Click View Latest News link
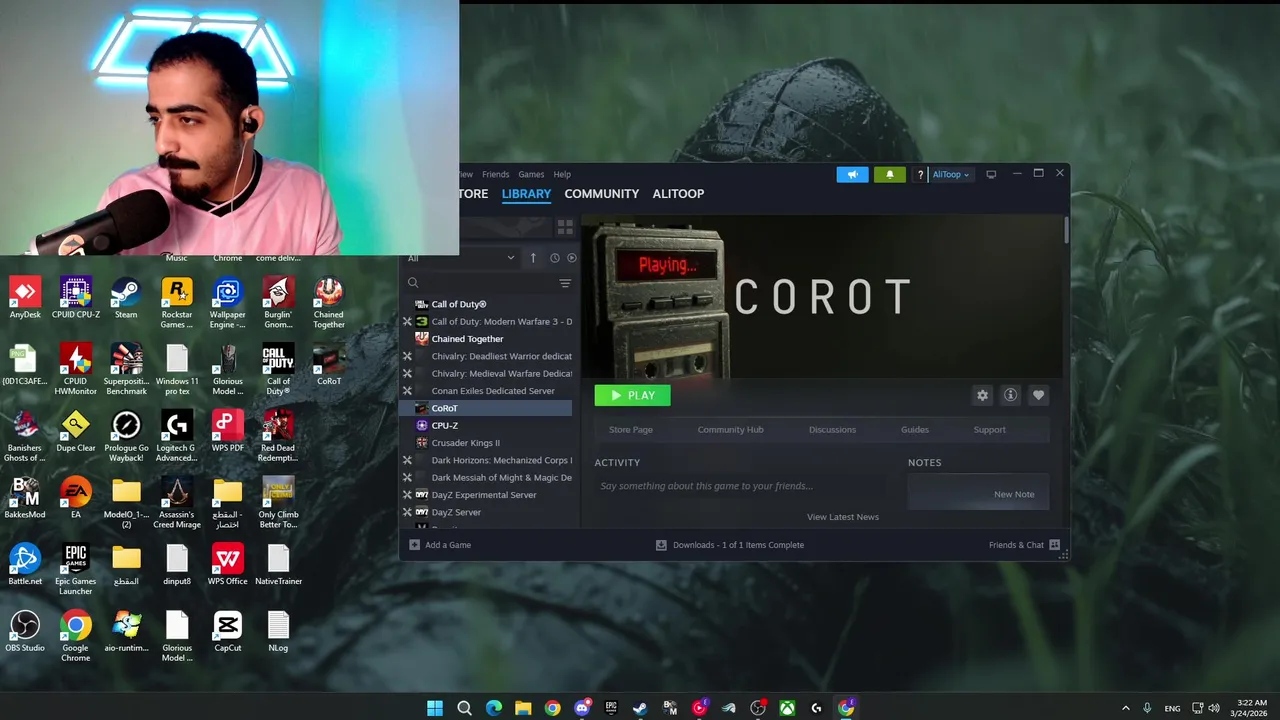 [x=843, y=517]
